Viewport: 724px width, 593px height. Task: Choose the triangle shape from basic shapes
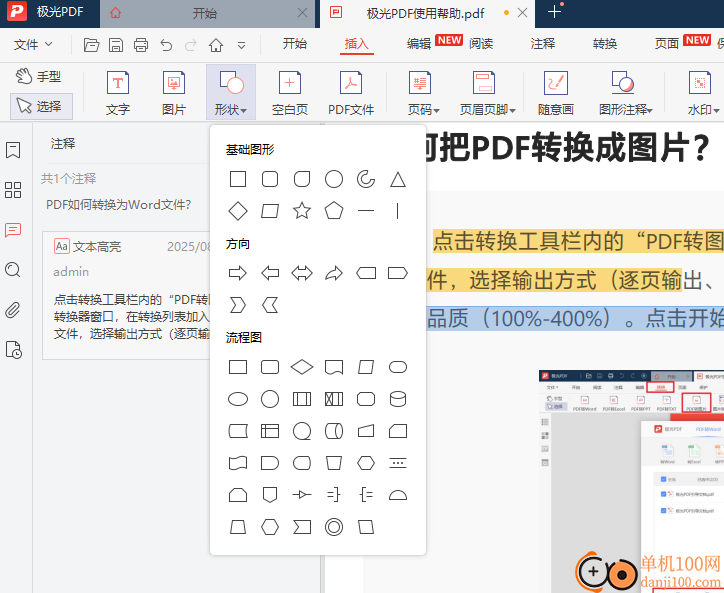[x=398, y=179]
